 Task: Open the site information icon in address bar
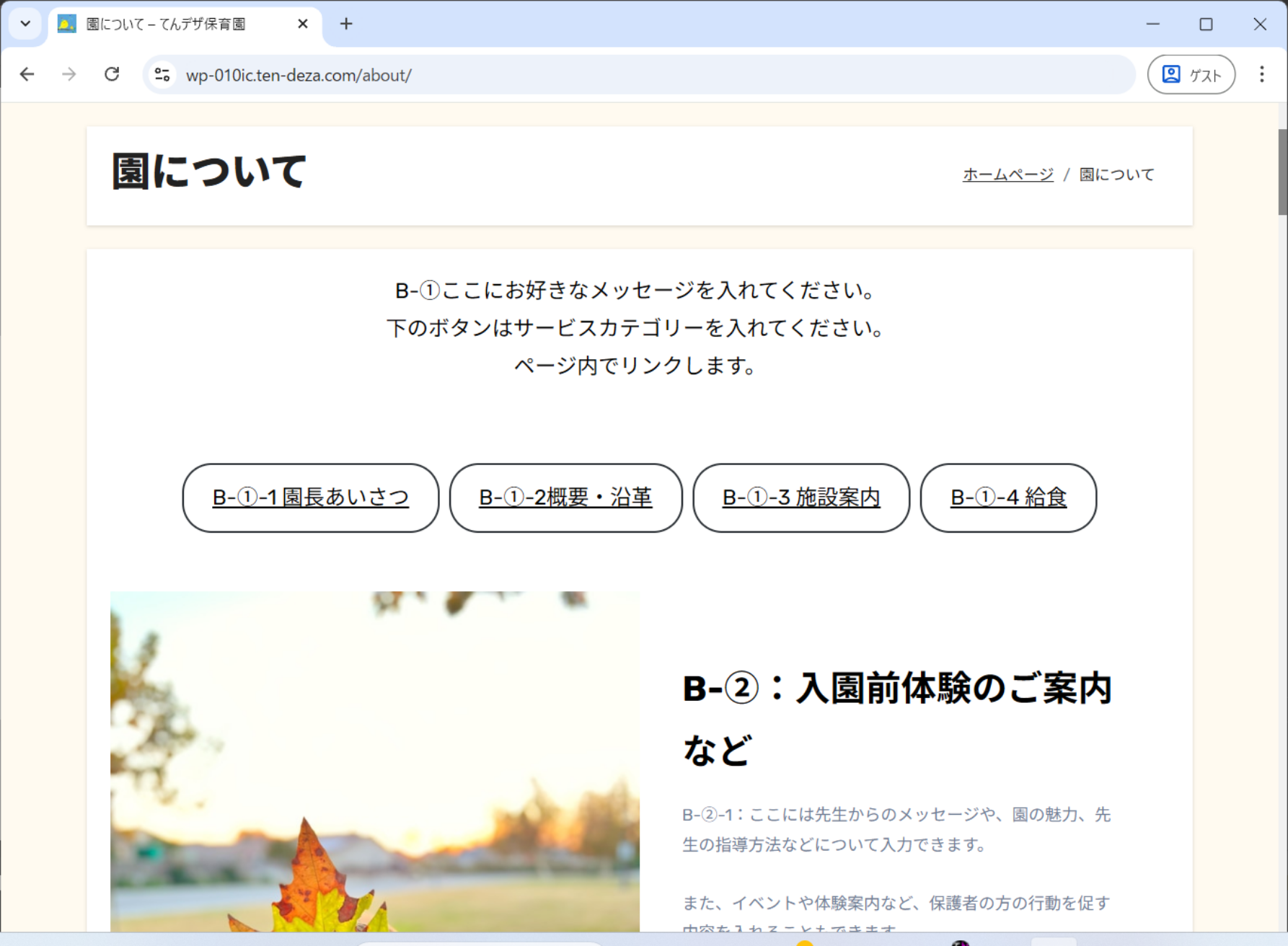(163, 75)
